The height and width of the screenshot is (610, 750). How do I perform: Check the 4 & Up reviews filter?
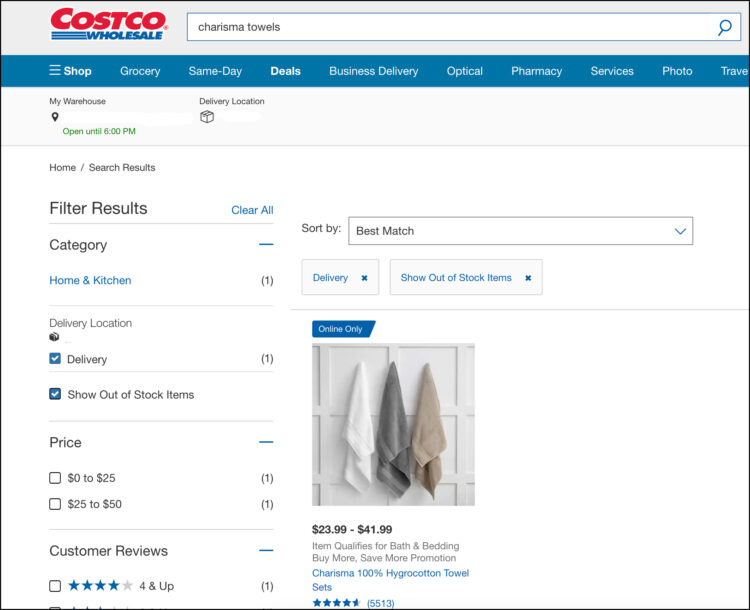click(x=55, y=586)
